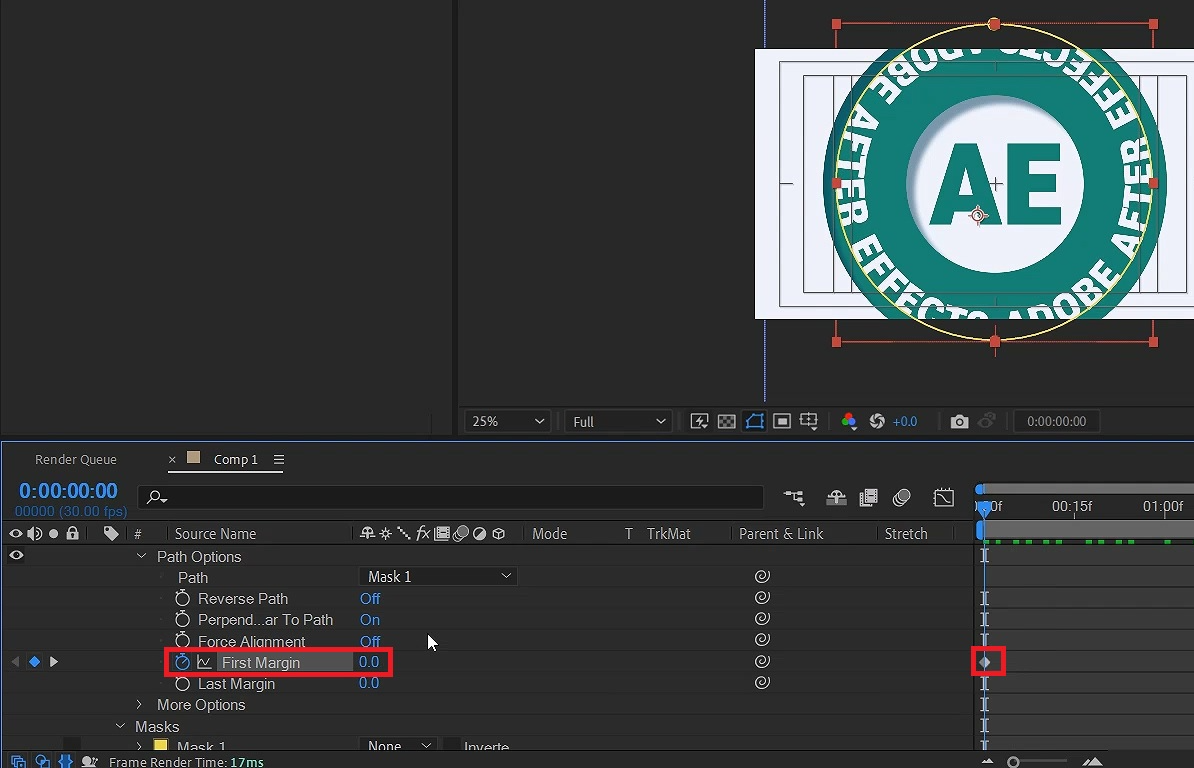Screen dimensions: 1194x768
Task: Click the shy switch column header icon
Action: 367,534
